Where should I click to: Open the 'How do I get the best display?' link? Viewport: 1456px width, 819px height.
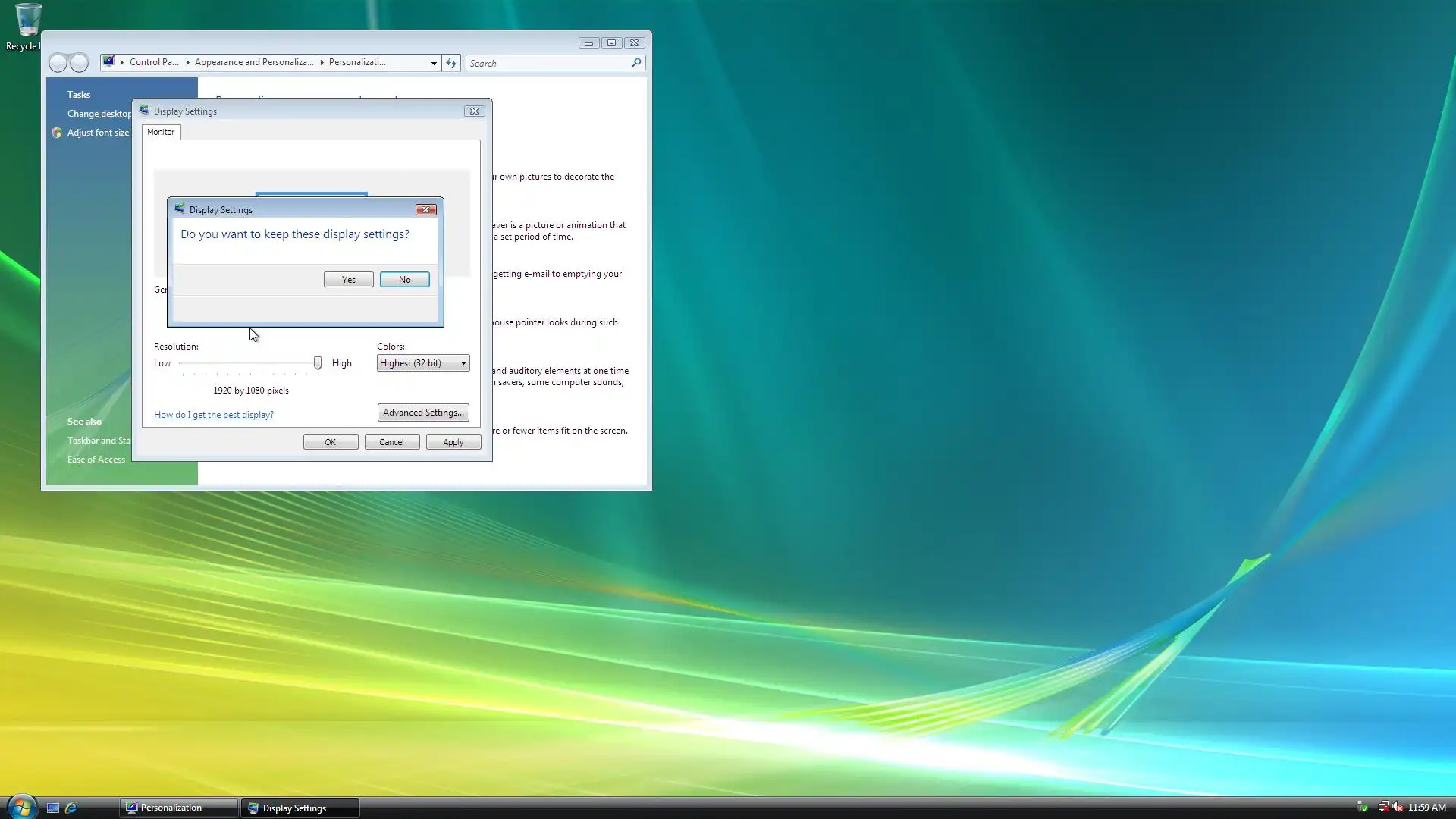(x=214, y=415)
